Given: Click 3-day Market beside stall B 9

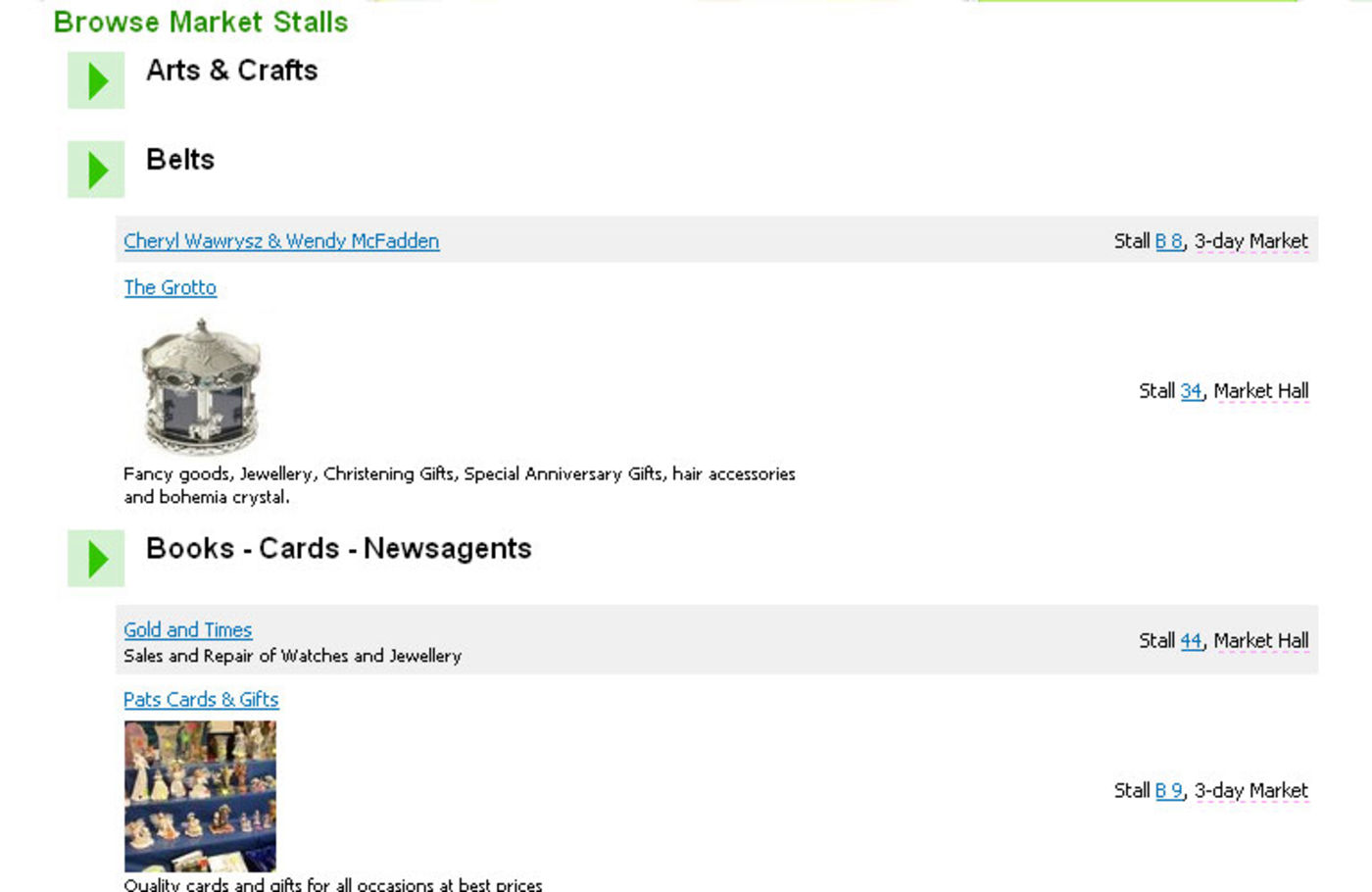Looking at the screenshot, I should tap(1250, 791).
